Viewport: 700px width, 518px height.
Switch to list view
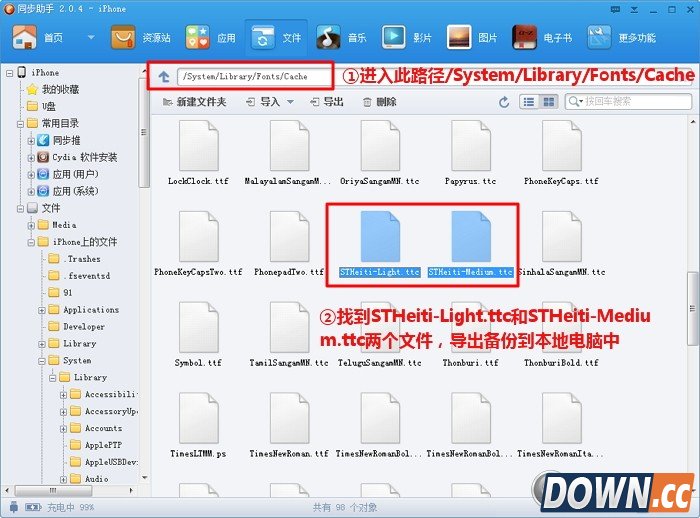(x=529, y=102)
